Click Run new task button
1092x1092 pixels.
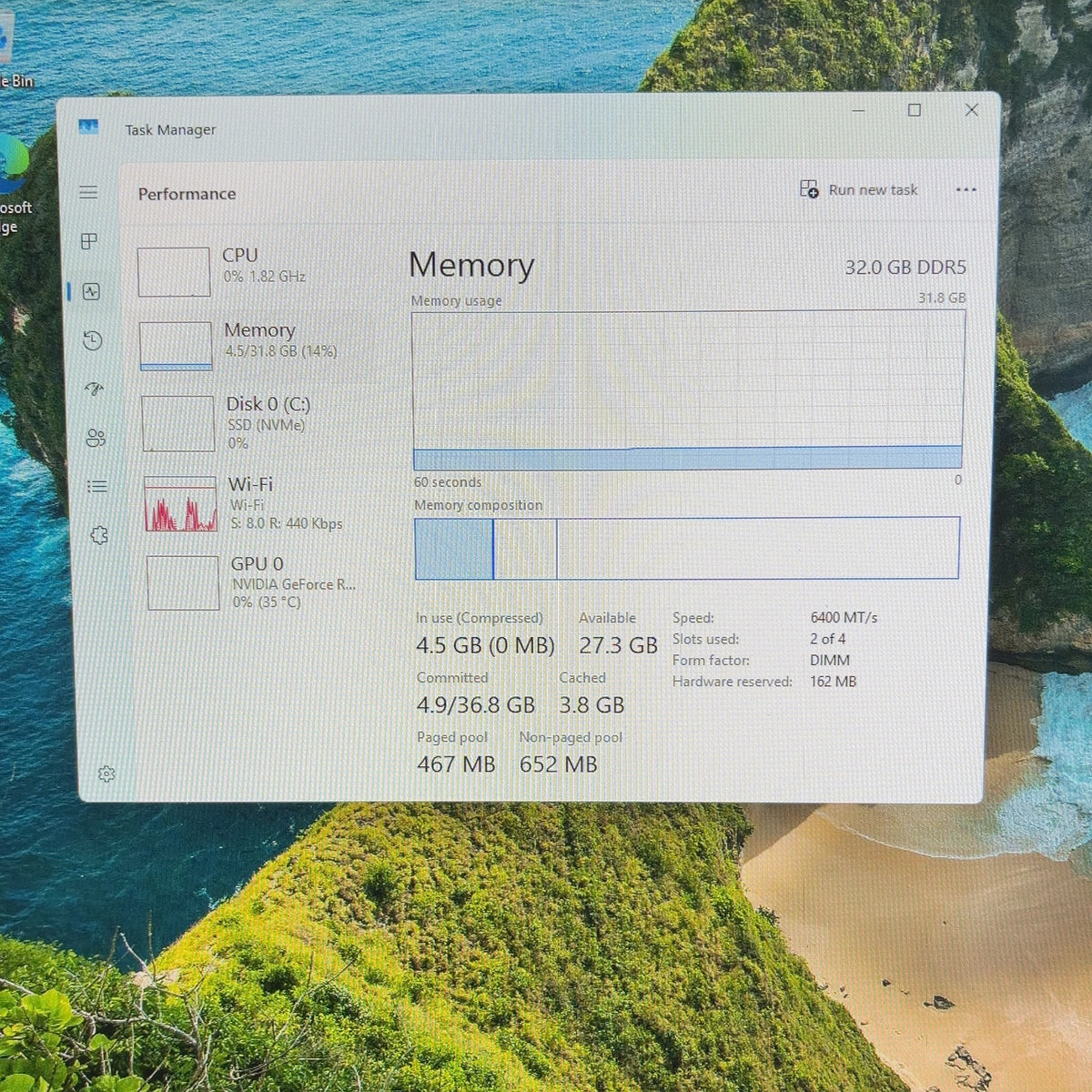[859, 189]
